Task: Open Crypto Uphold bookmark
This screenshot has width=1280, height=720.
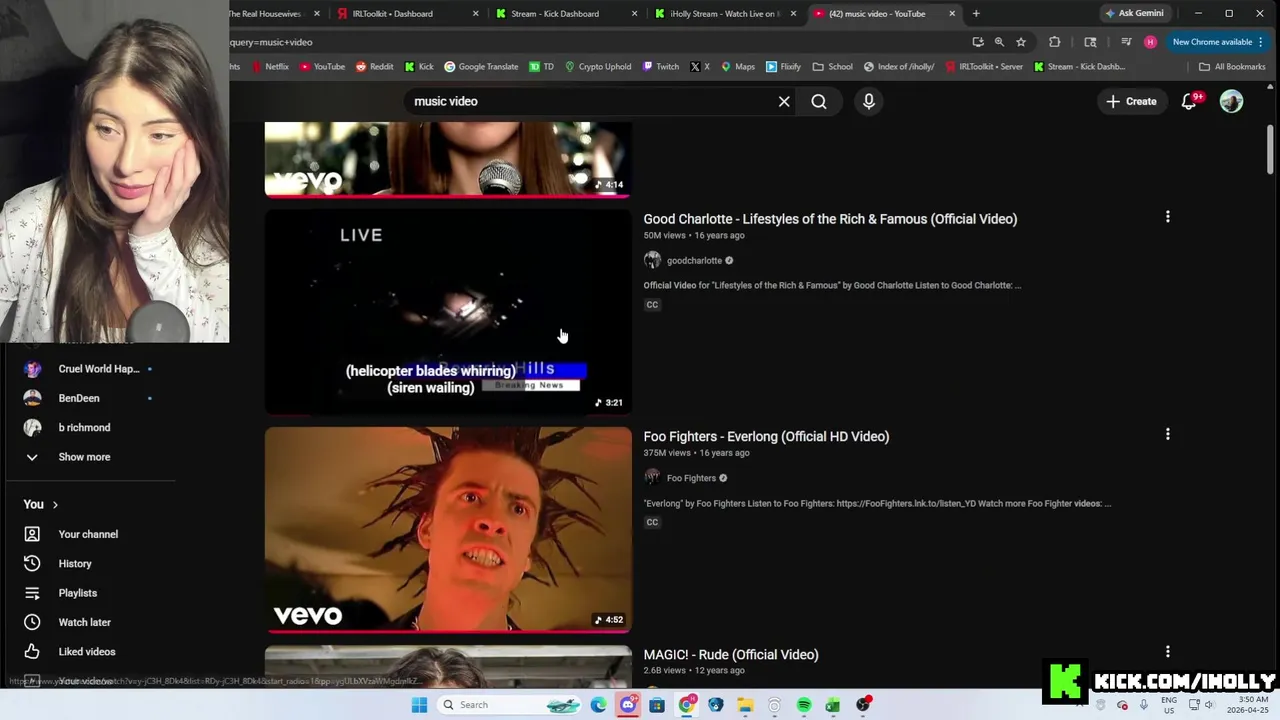Action: tap(598, 67)
